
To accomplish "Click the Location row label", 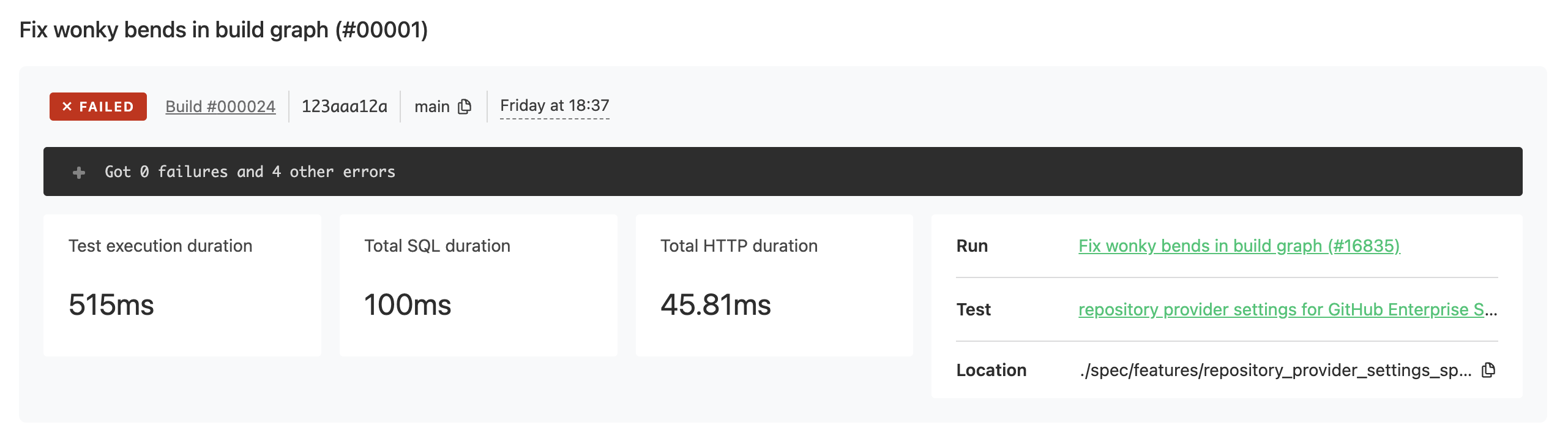I will [991, 370].
